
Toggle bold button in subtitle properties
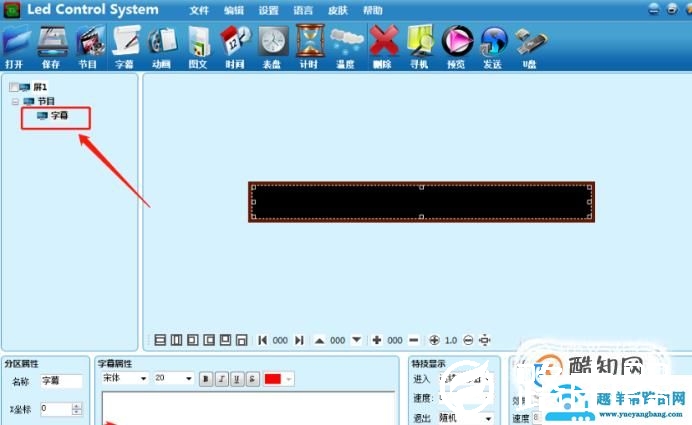205,379
